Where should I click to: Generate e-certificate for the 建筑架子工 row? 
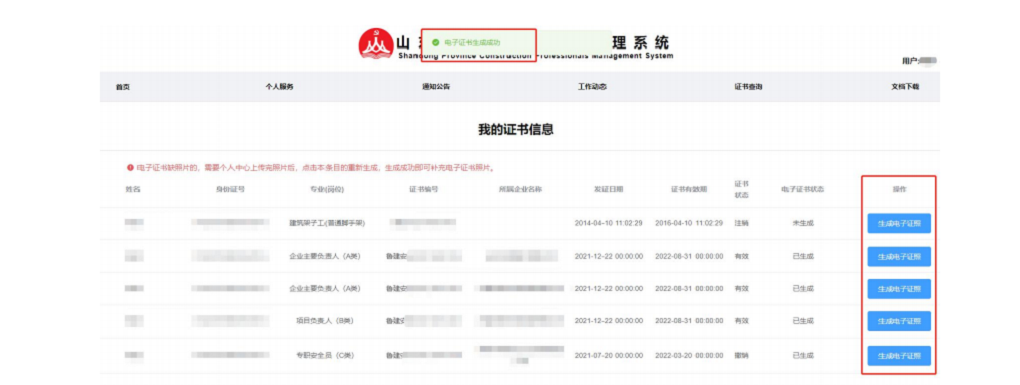899,224
